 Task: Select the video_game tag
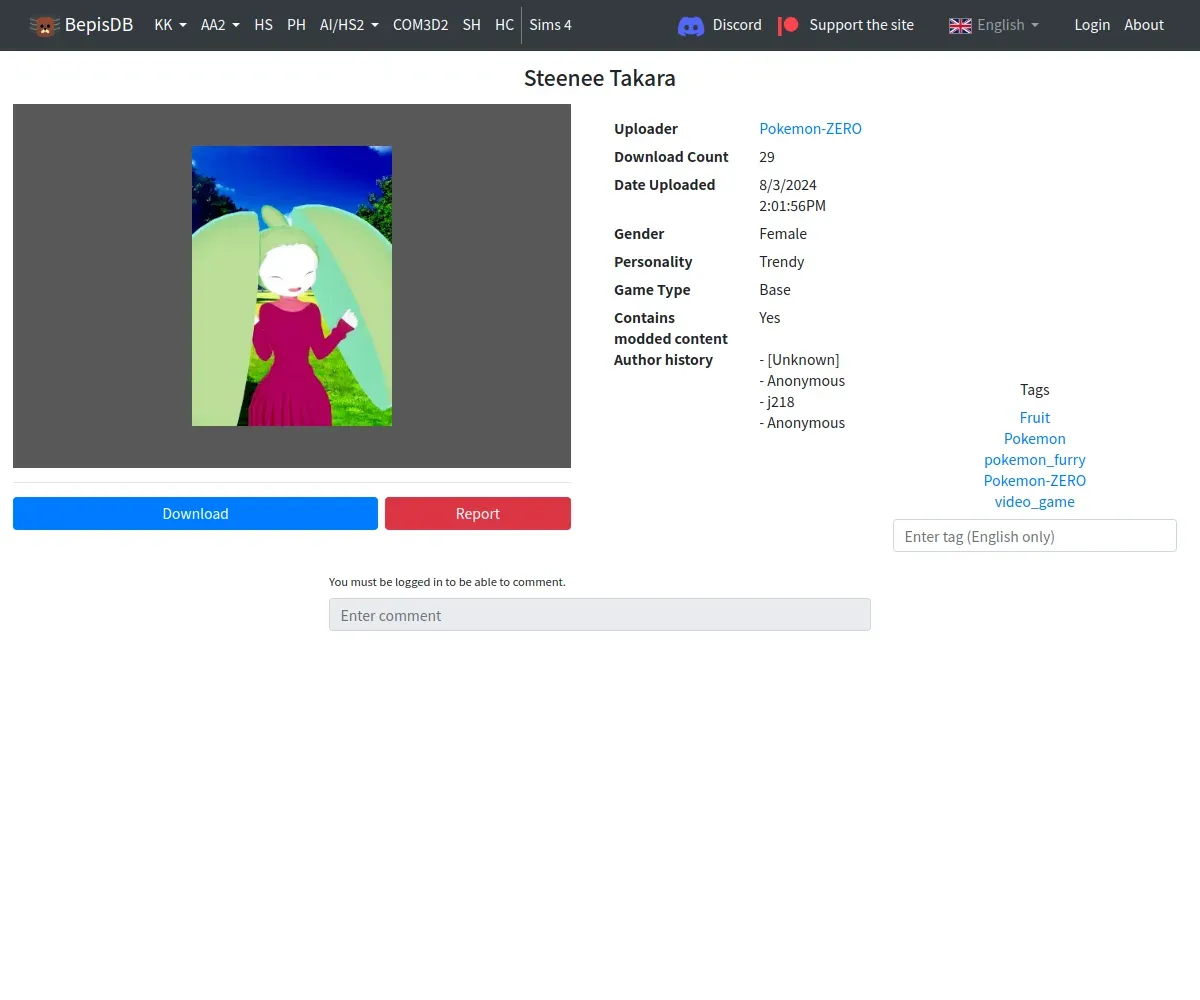point(1035,502)
